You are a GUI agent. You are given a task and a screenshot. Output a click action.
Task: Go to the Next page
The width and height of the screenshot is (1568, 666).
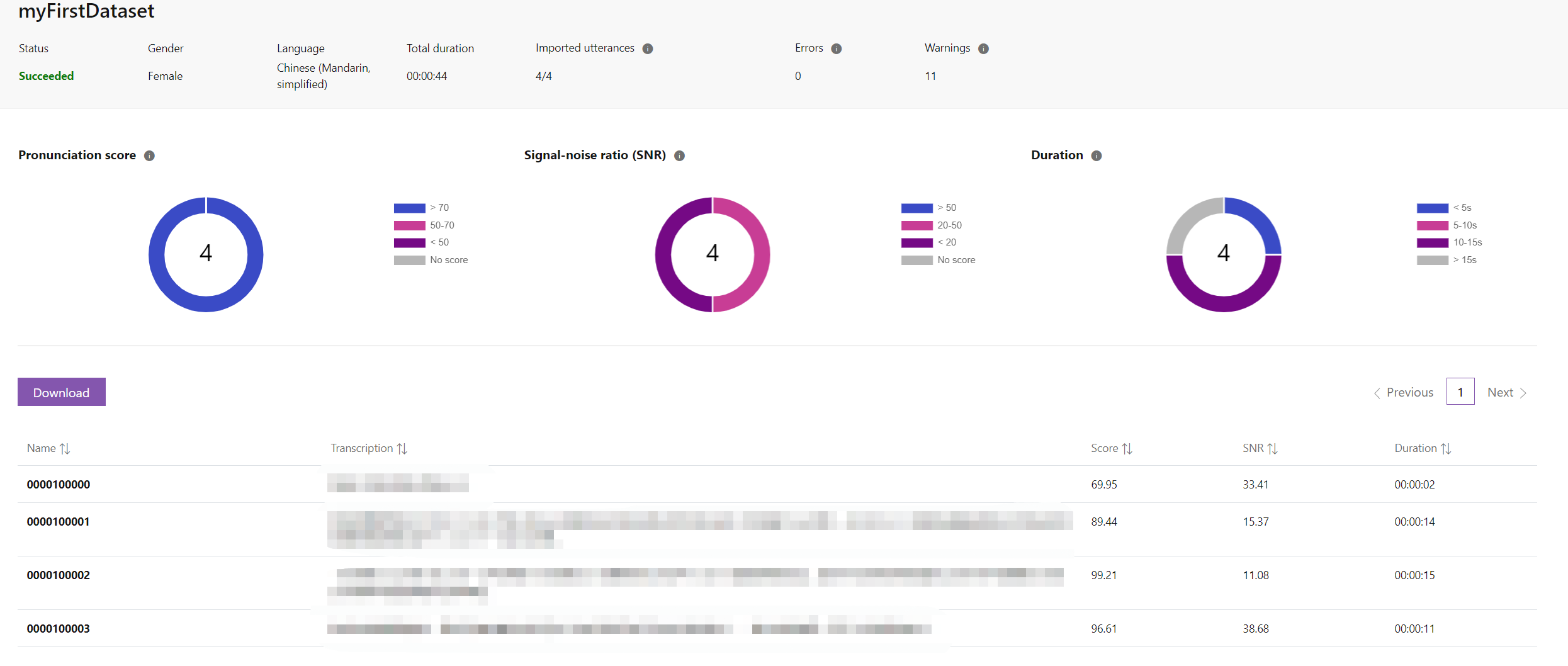pyautogui.click(x=1507, y=393)
